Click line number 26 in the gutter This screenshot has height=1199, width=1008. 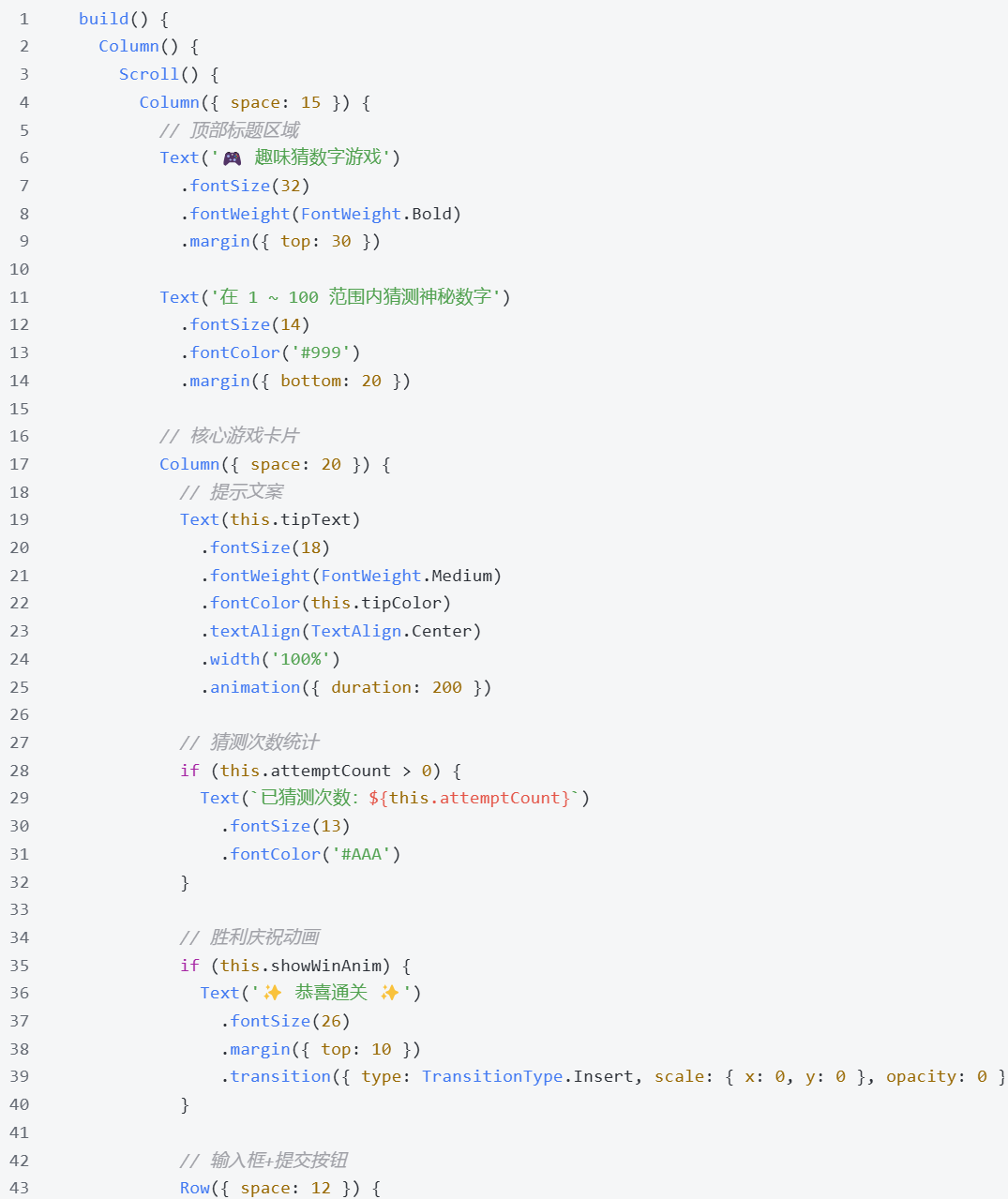[x=19, y=714]
